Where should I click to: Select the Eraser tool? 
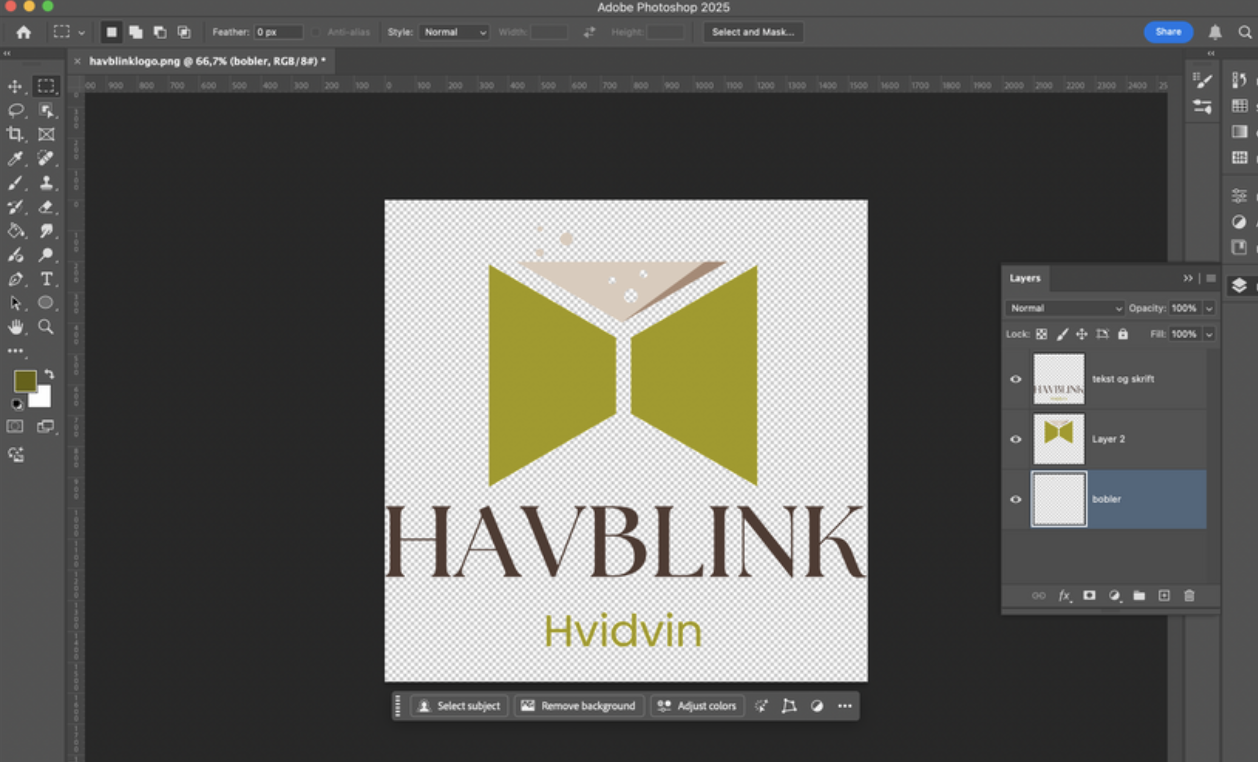[46, 207]
